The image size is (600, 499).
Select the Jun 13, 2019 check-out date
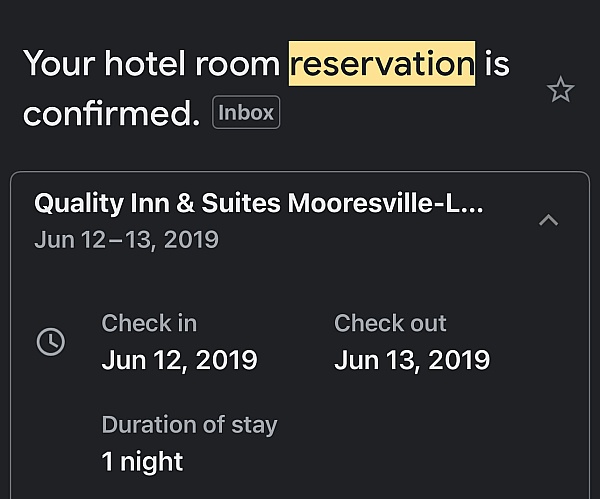[412, 360]
